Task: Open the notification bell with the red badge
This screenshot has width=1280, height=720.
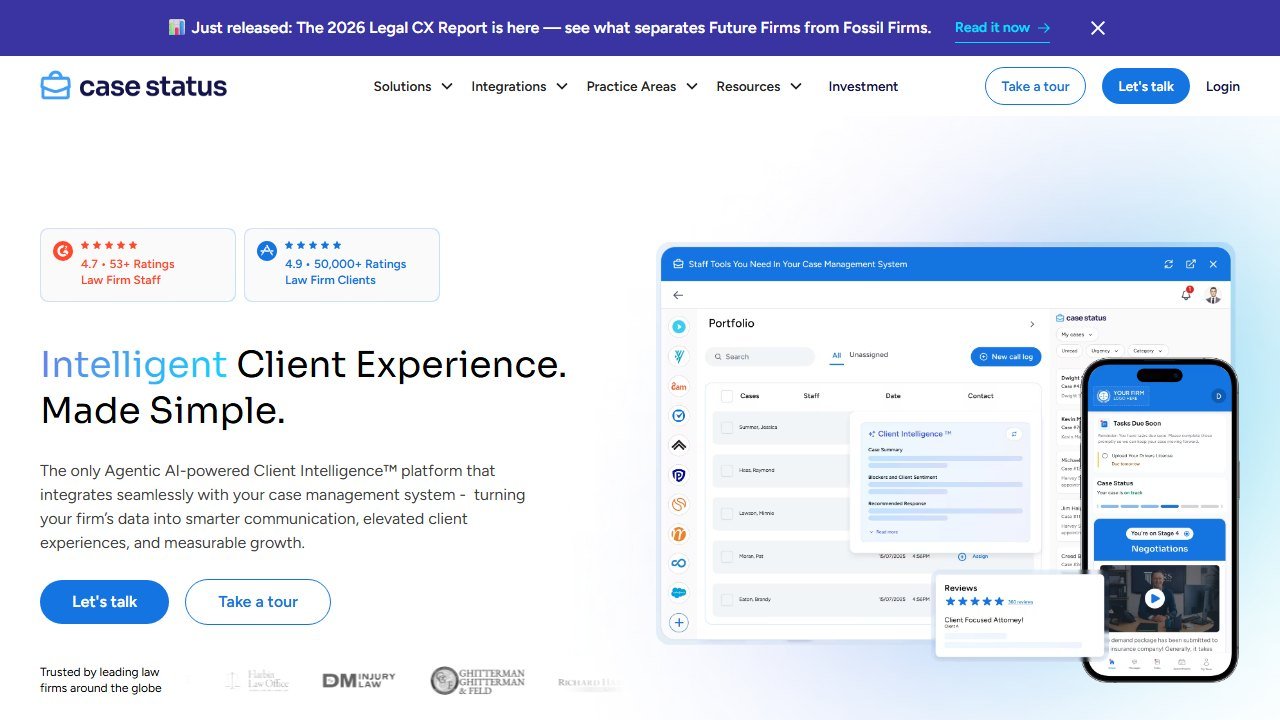Action: point(1186,295)
